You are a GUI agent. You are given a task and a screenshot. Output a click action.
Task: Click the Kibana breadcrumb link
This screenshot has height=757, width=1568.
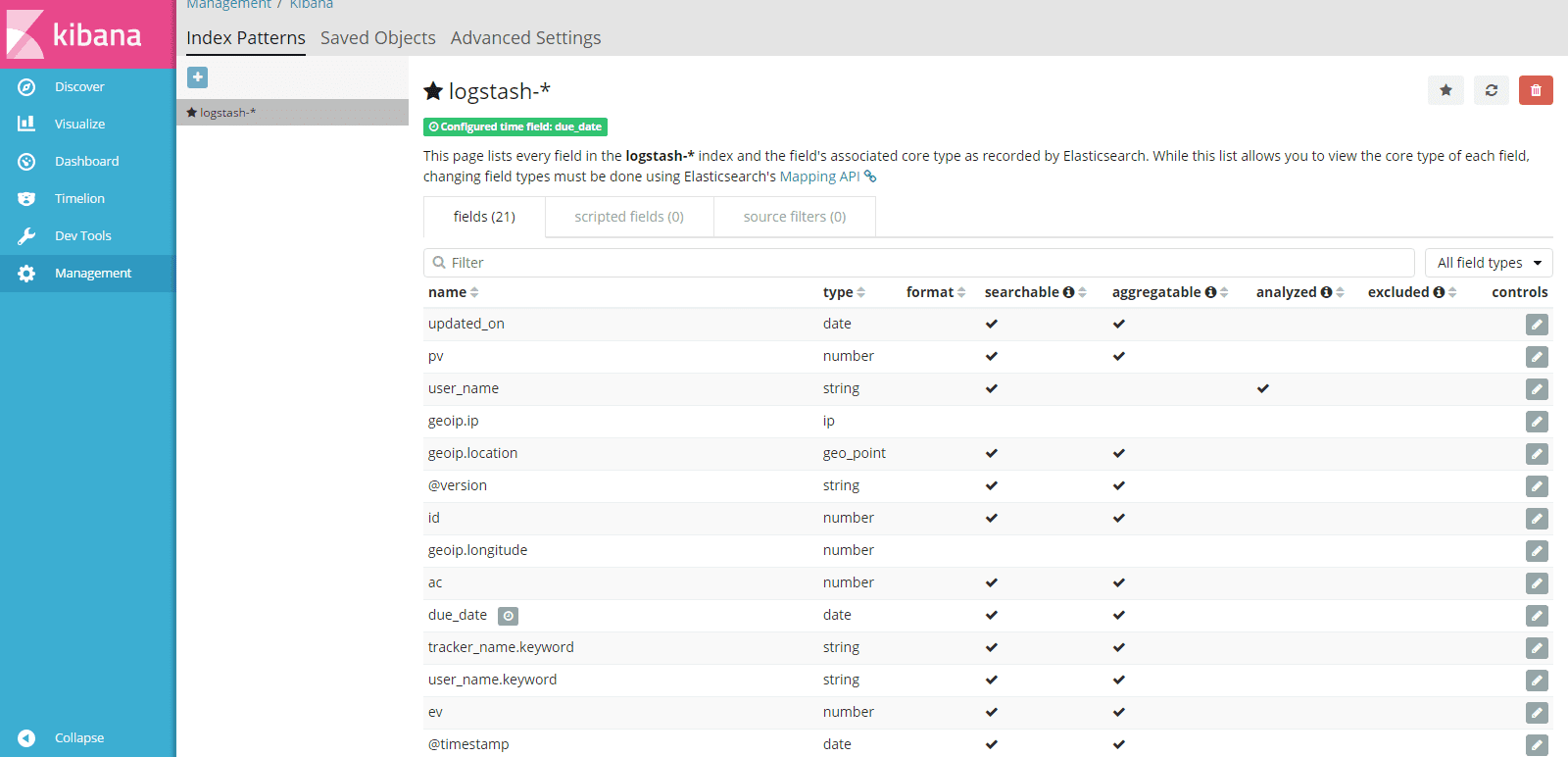click(312, 5)
